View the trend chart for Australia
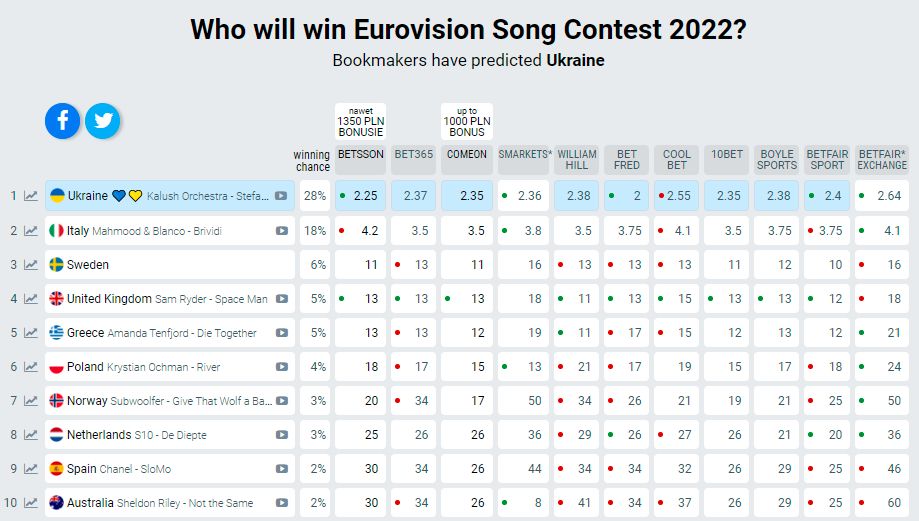This screenshot has width=919, height=521. 31,503
